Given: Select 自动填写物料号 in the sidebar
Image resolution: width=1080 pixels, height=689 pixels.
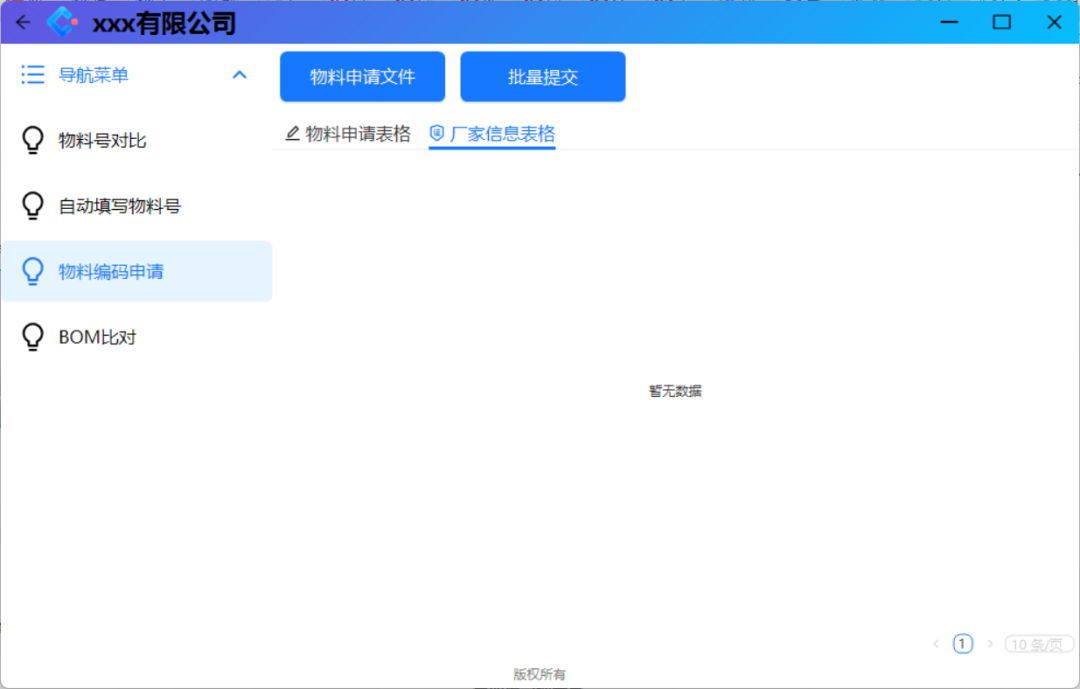Looking at the screenshot, I should tap(136, 205).
